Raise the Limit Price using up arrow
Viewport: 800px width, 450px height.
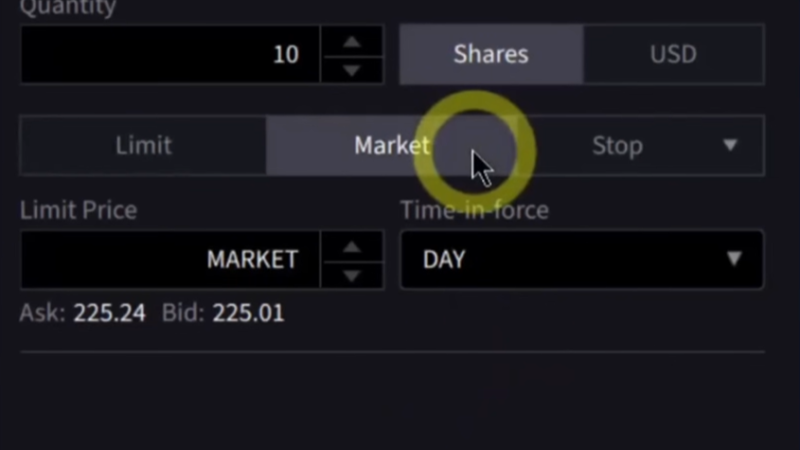pyautogui.click(x=351, y=246)
